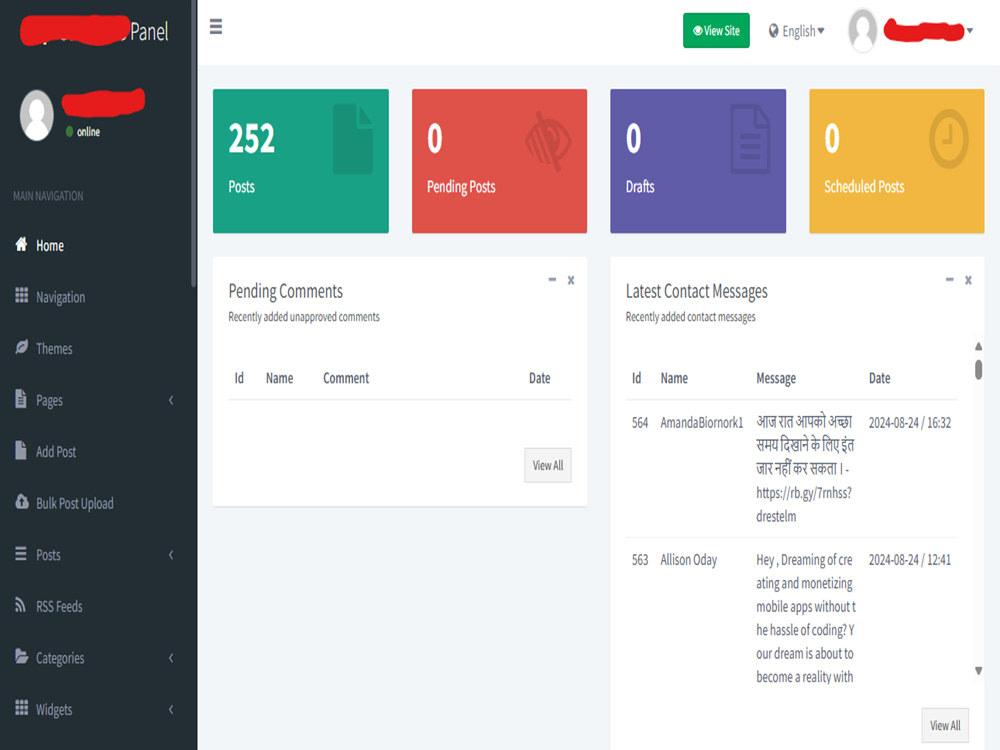Click the clock icon on Scheduled Posts card
The height and width of the screenshot is (750, 1000).
(948, 138)
